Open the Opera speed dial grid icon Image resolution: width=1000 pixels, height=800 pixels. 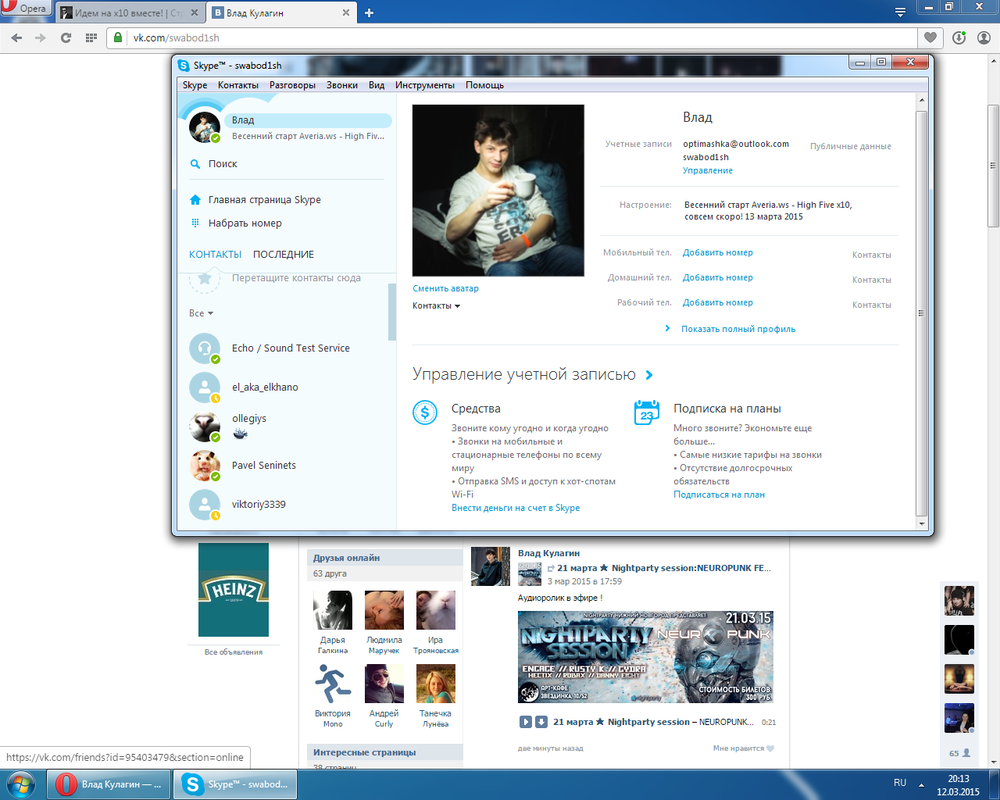pos(91,38)
